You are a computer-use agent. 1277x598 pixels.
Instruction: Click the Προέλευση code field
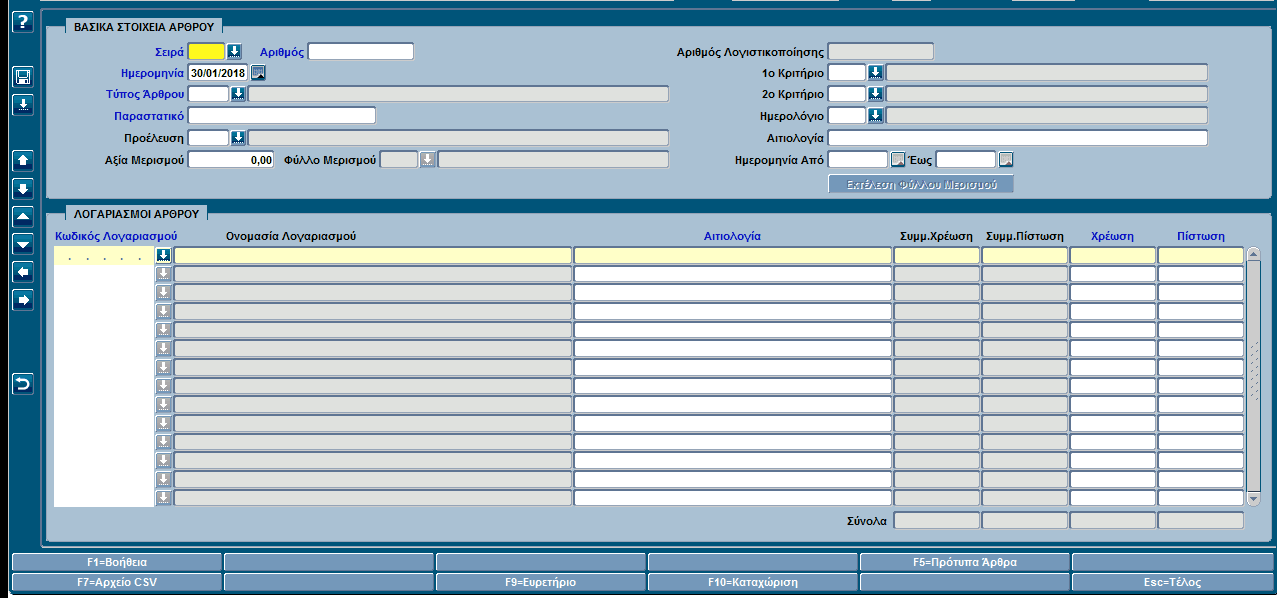[209, 138]
